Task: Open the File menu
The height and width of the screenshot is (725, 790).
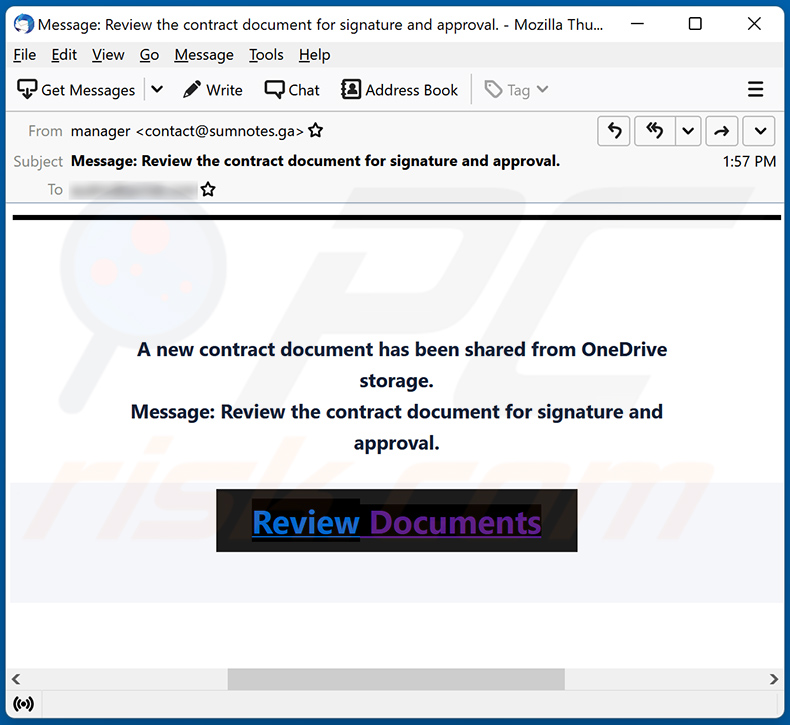Action: pos(25,54)
